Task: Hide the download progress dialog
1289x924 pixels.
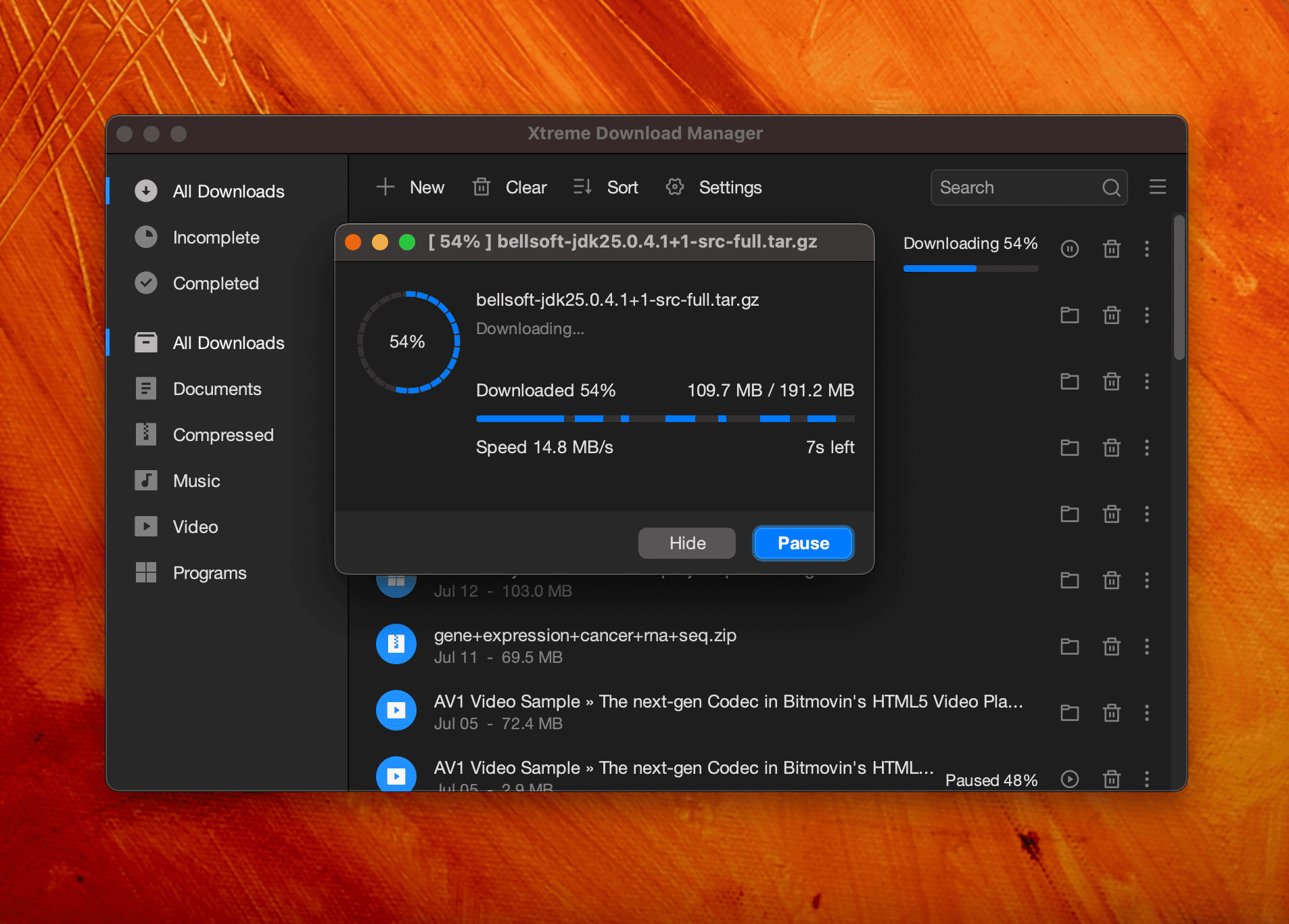Action: click(687, 543)
